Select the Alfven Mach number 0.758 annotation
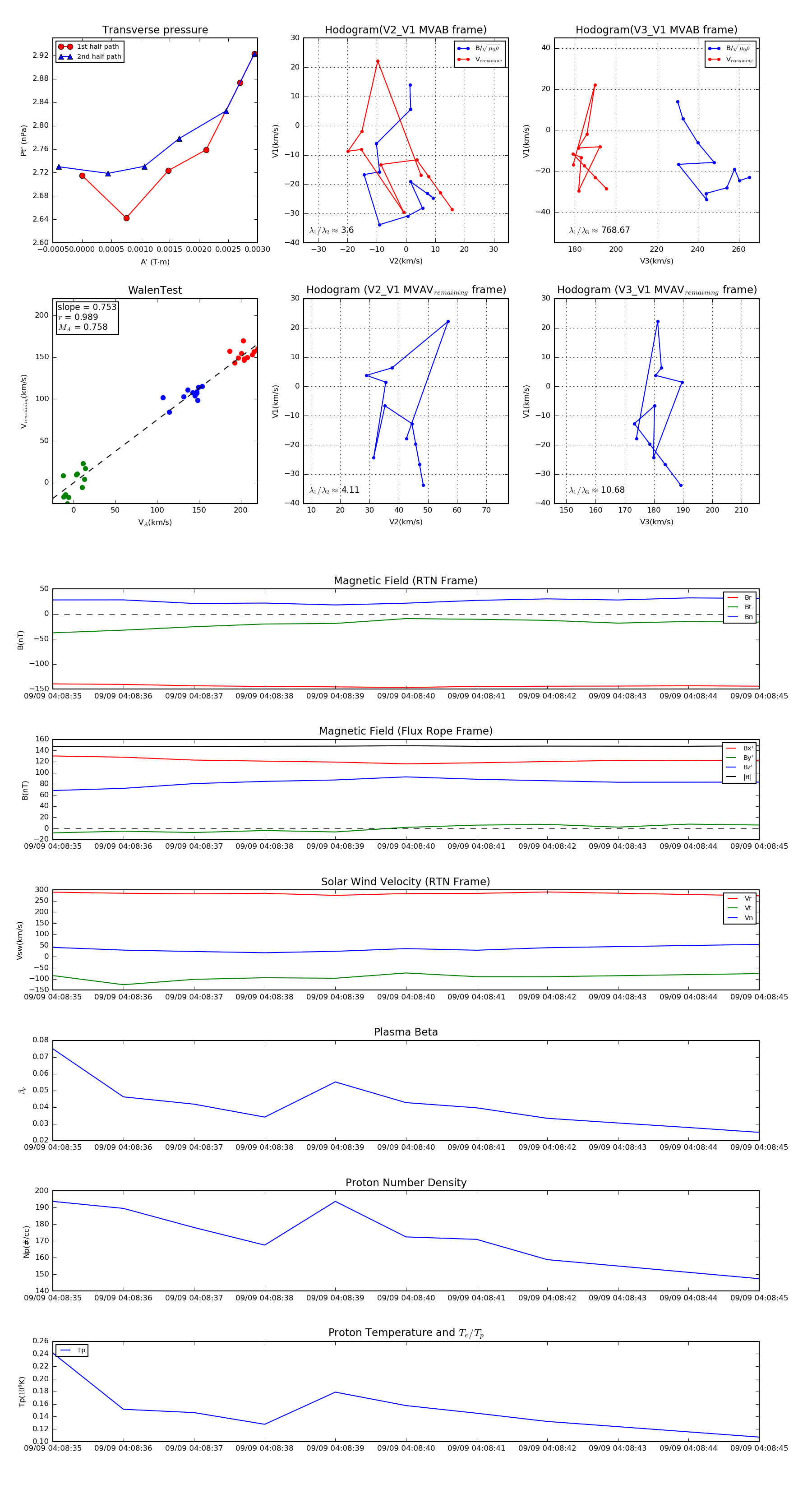The width and height of the screenshot is (812, 1489). (83, 327)
